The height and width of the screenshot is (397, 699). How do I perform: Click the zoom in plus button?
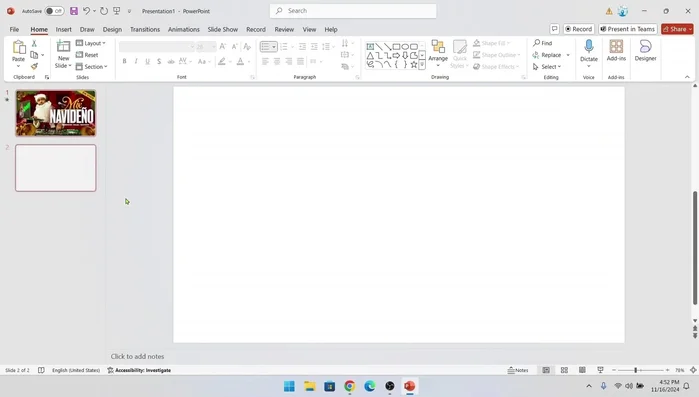pyautogui.click(x=667, y=370)
